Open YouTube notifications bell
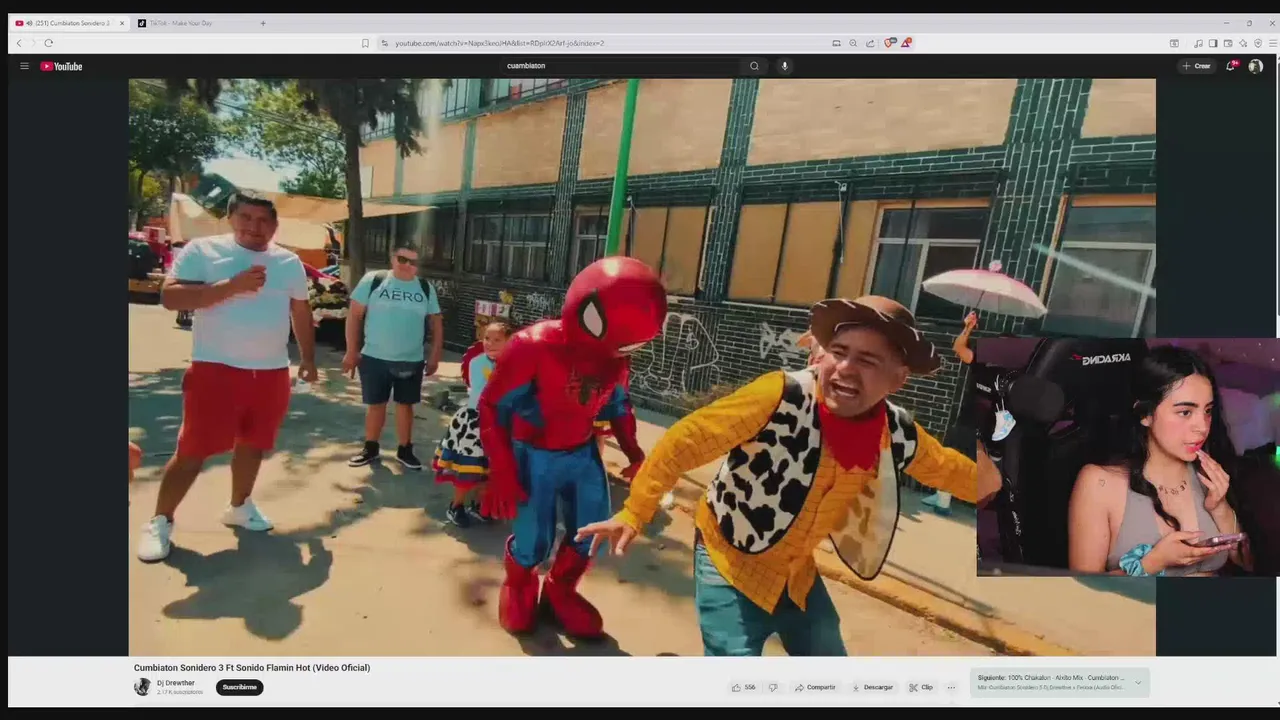Viewport: 1280px width, 720px height. (x=1231, y=66)
